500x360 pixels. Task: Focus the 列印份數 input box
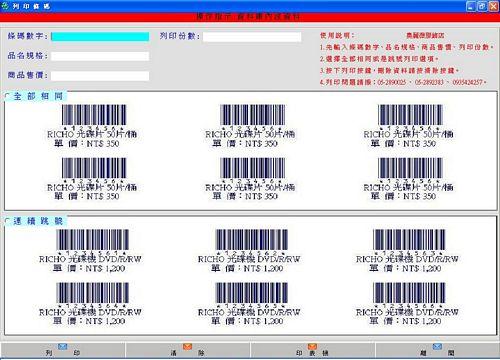pyautogui.click(x=252, y=36)
